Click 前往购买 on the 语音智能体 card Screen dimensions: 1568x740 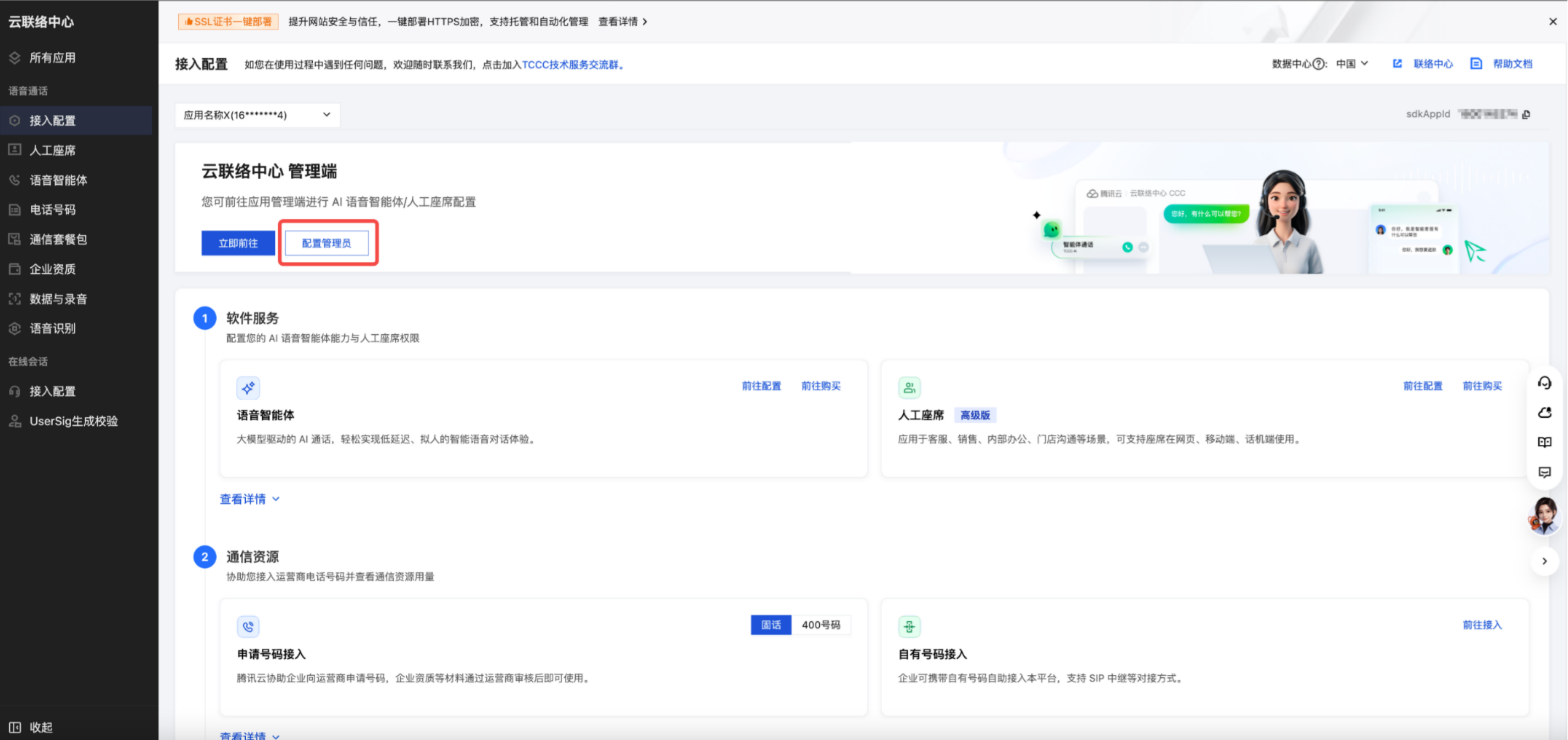click(x=820, y=386)
